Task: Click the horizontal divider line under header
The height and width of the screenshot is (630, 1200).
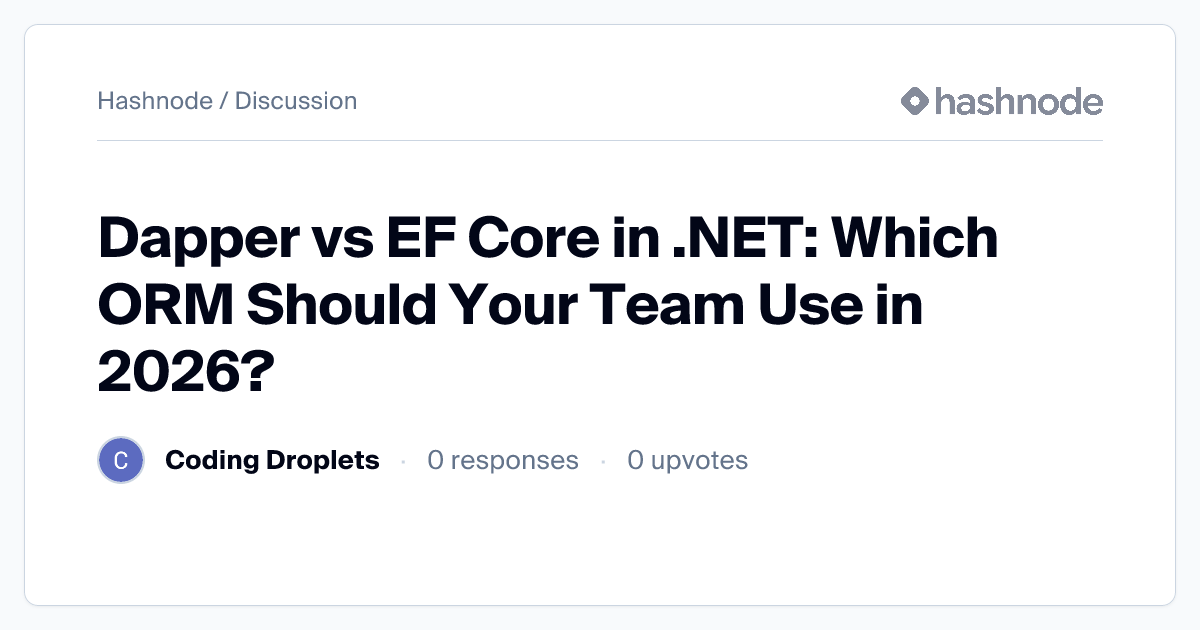Action: click(x=600, y=140)
